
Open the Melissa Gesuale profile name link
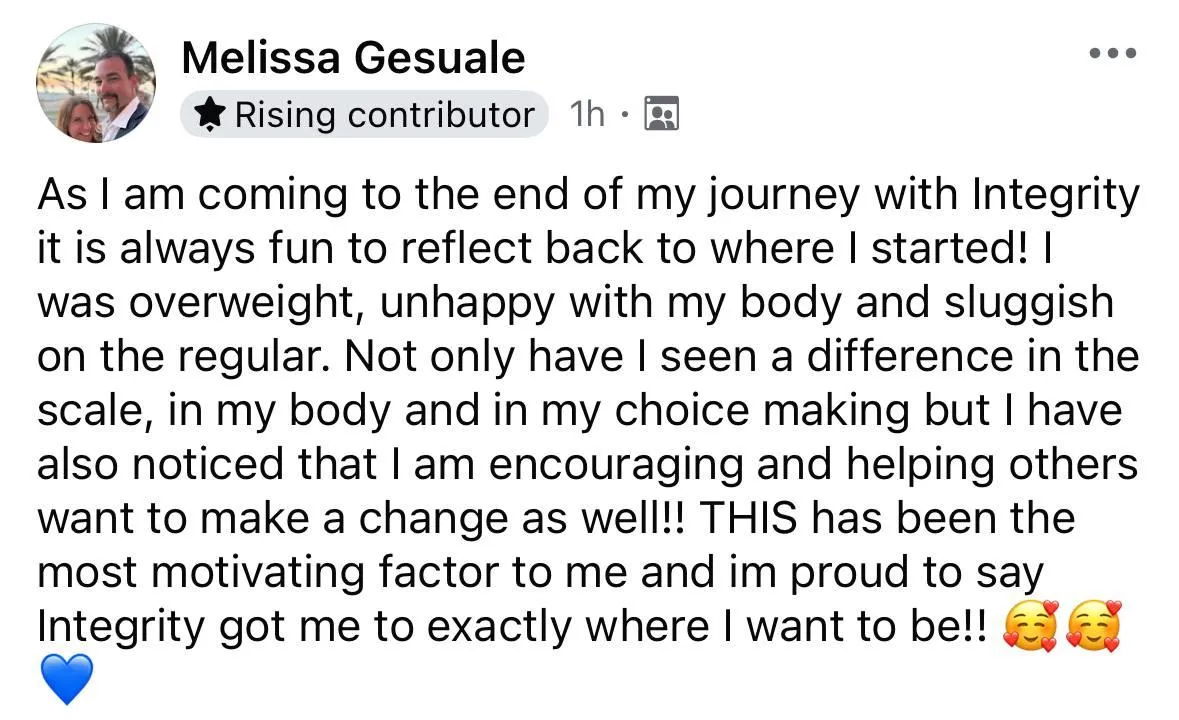tap(353, 59)
